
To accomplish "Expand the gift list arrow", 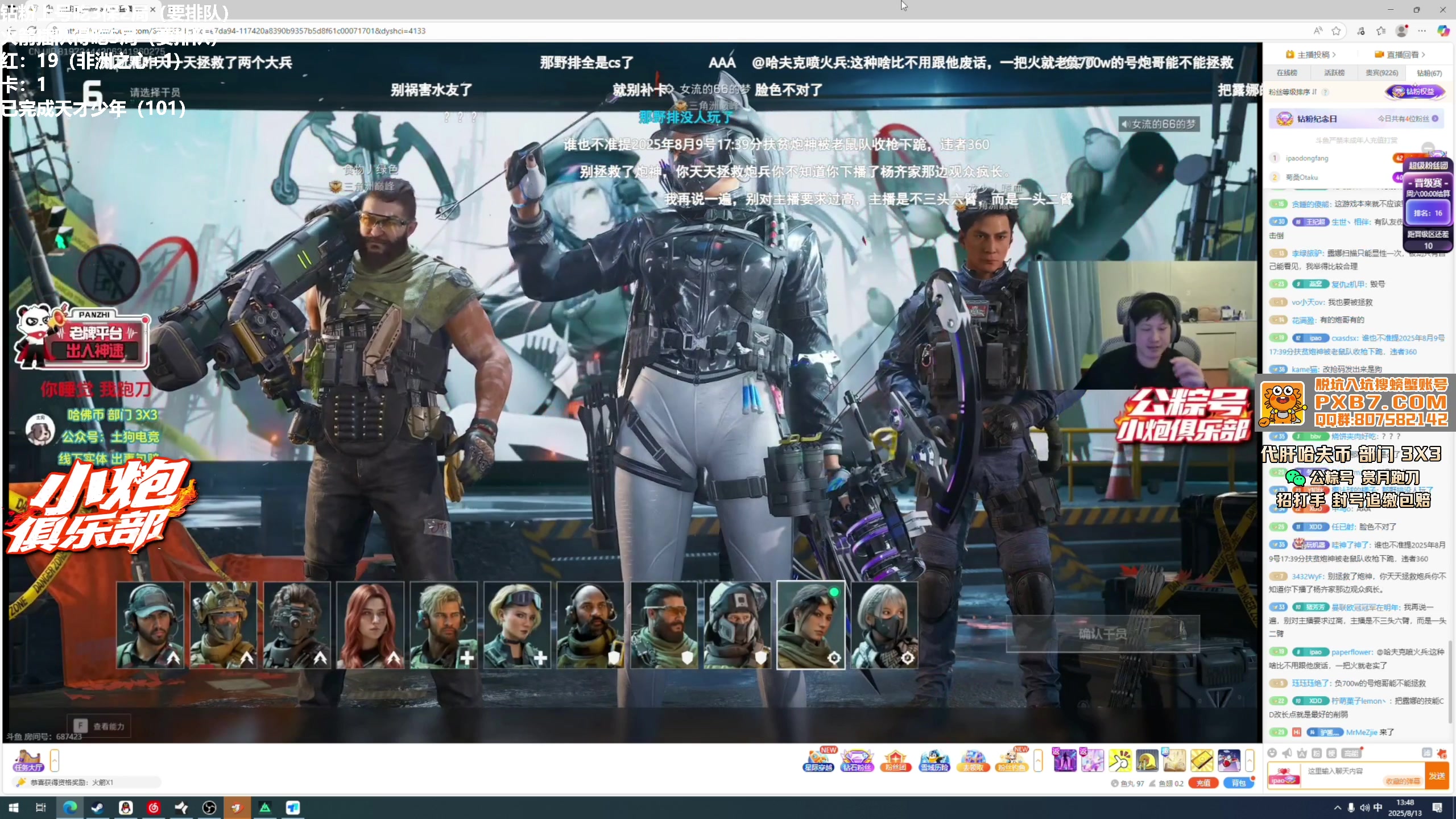I will click(1250, 760).
